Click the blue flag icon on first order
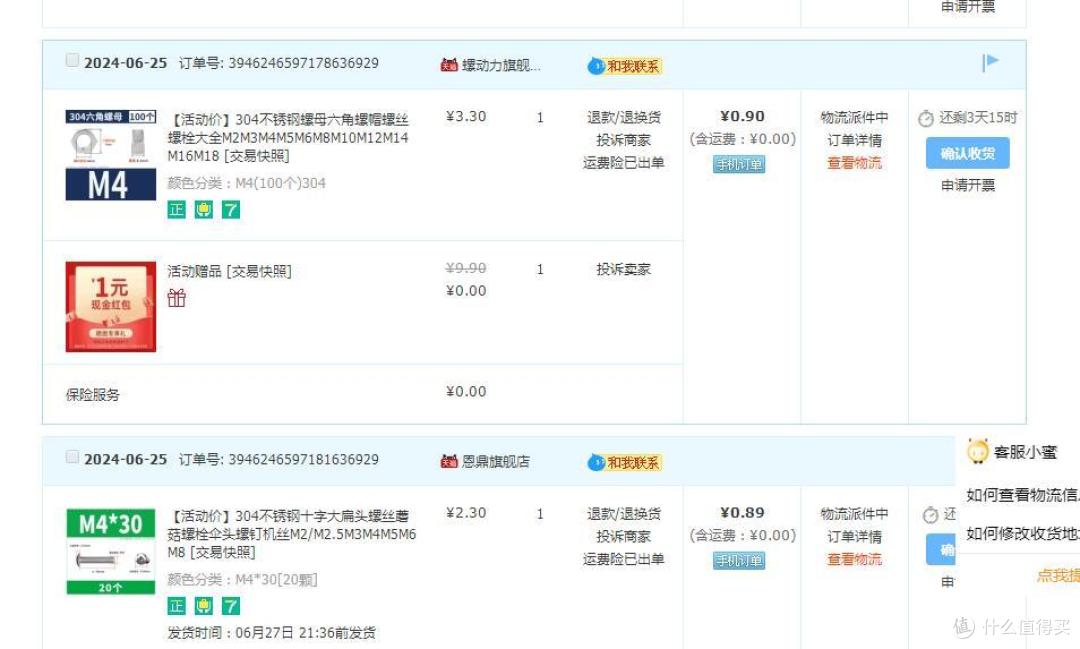1080x649 pixels. (x=990, y=63)
